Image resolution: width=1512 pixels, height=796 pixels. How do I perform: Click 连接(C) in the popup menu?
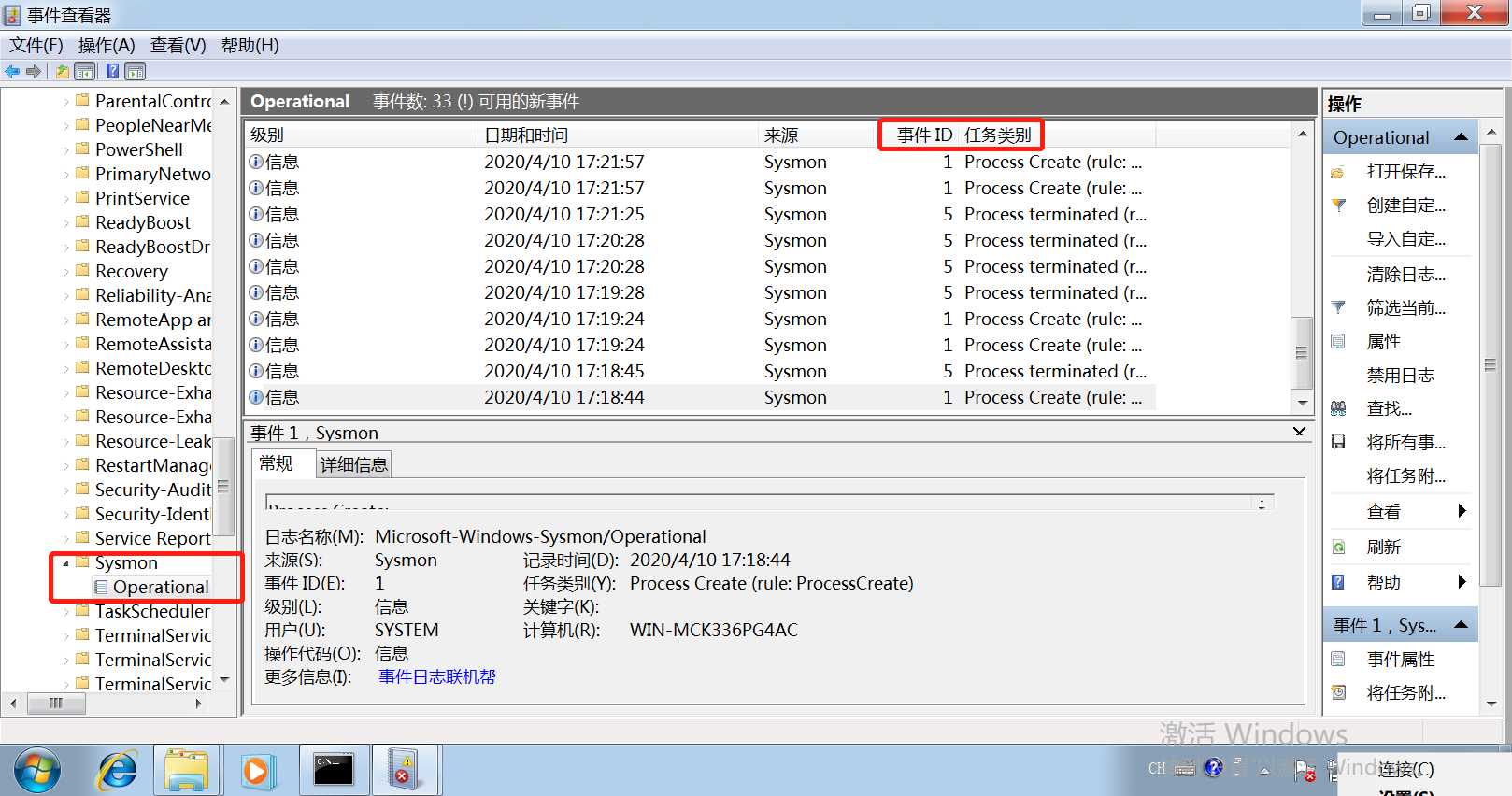[1406, 769]
